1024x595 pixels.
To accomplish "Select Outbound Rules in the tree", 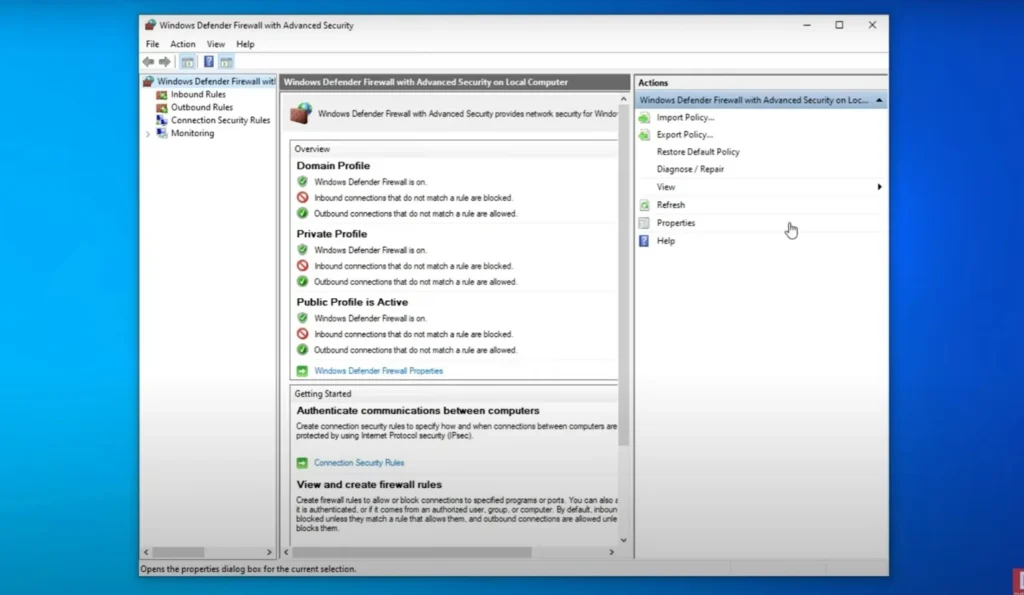I will (202, 108).
